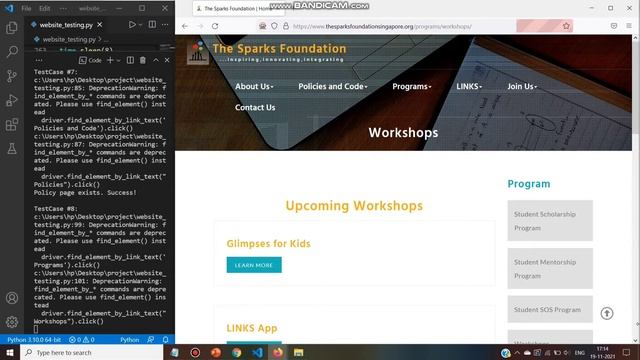This screenshot has height=360, width=640.
Task: Open hidden menus ellipsis in title bar
Action: click(63, 8)
